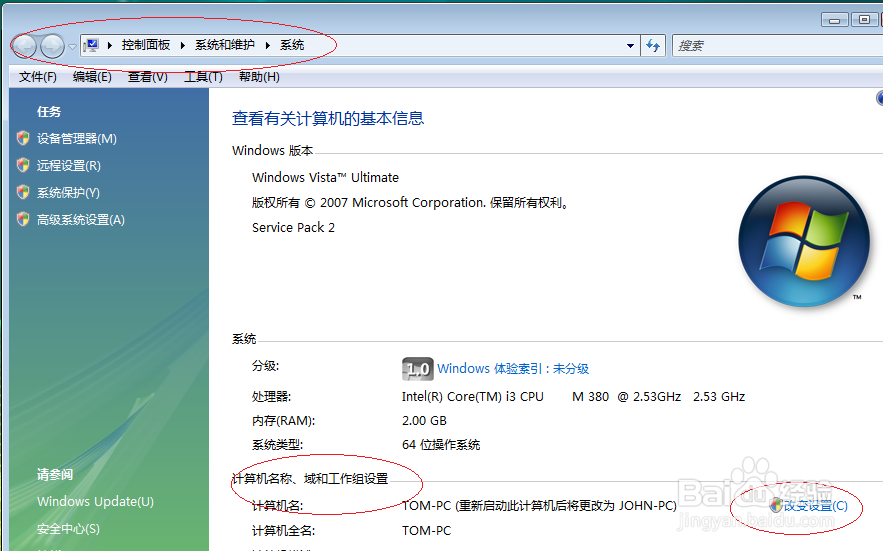883x551 pixels.
Task: Open the recent pages dropdown beside Forward
Action: tap(72, 47)
